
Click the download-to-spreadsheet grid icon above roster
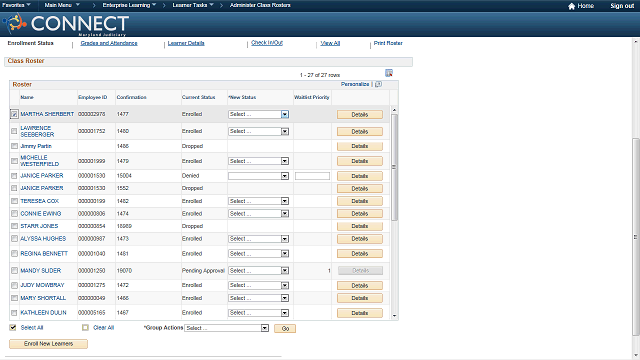coord(389,73)
